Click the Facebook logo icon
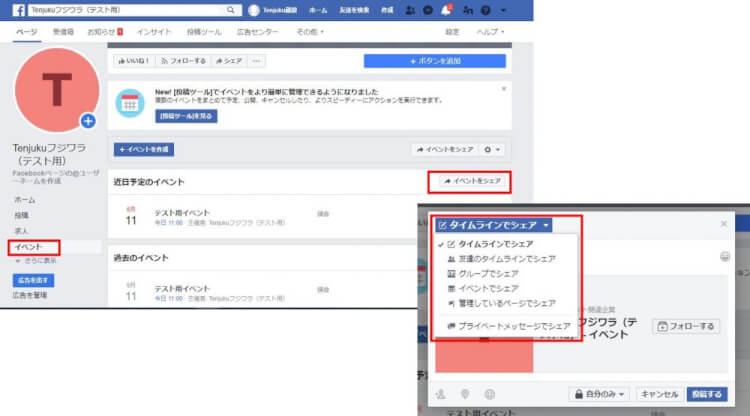Image resolution: width=750 pixels, height=416 pixels. point(18,10)
